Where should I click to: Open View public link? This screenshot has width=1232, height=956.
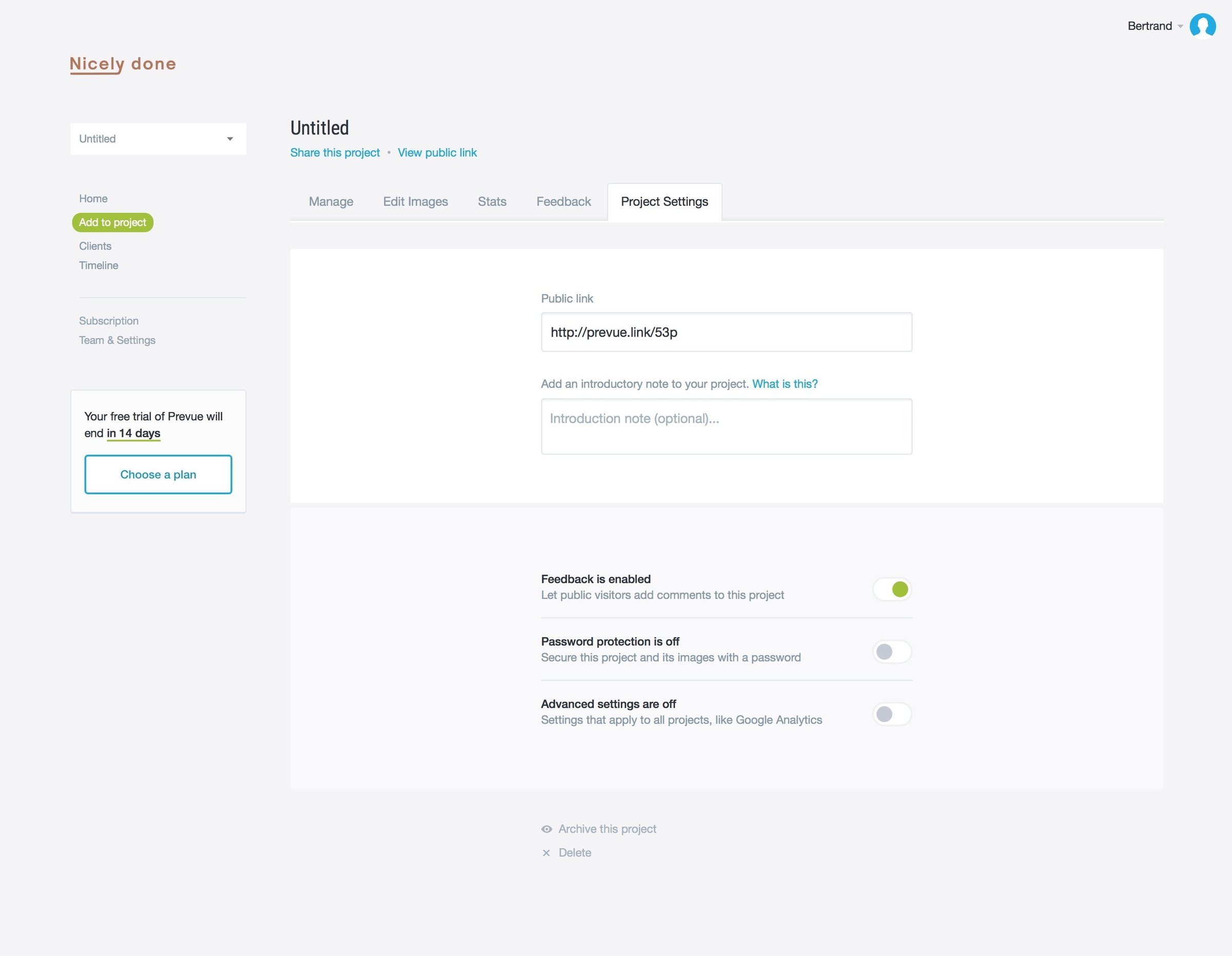pos(437,153)
